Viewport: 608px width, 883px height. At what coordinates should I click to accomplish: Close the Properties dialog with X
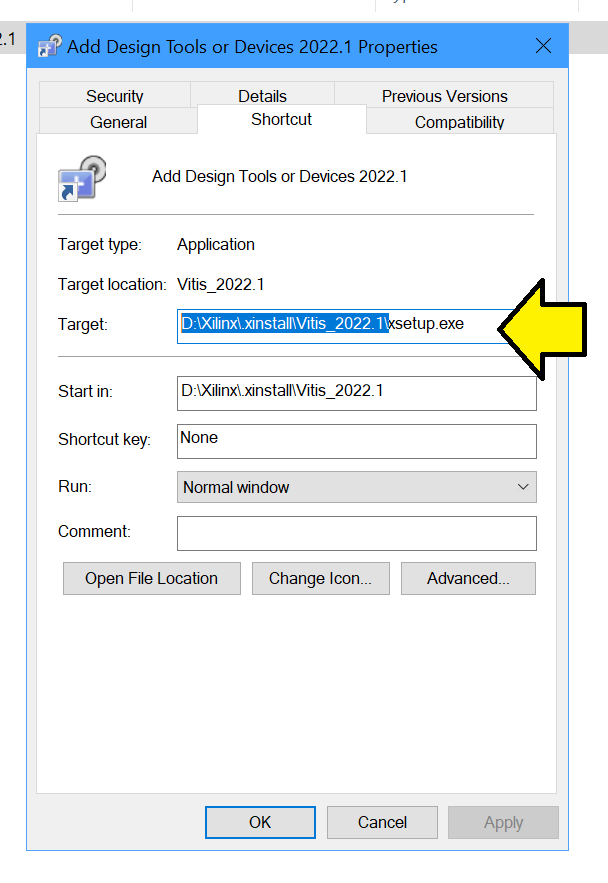tap(543, 46)
